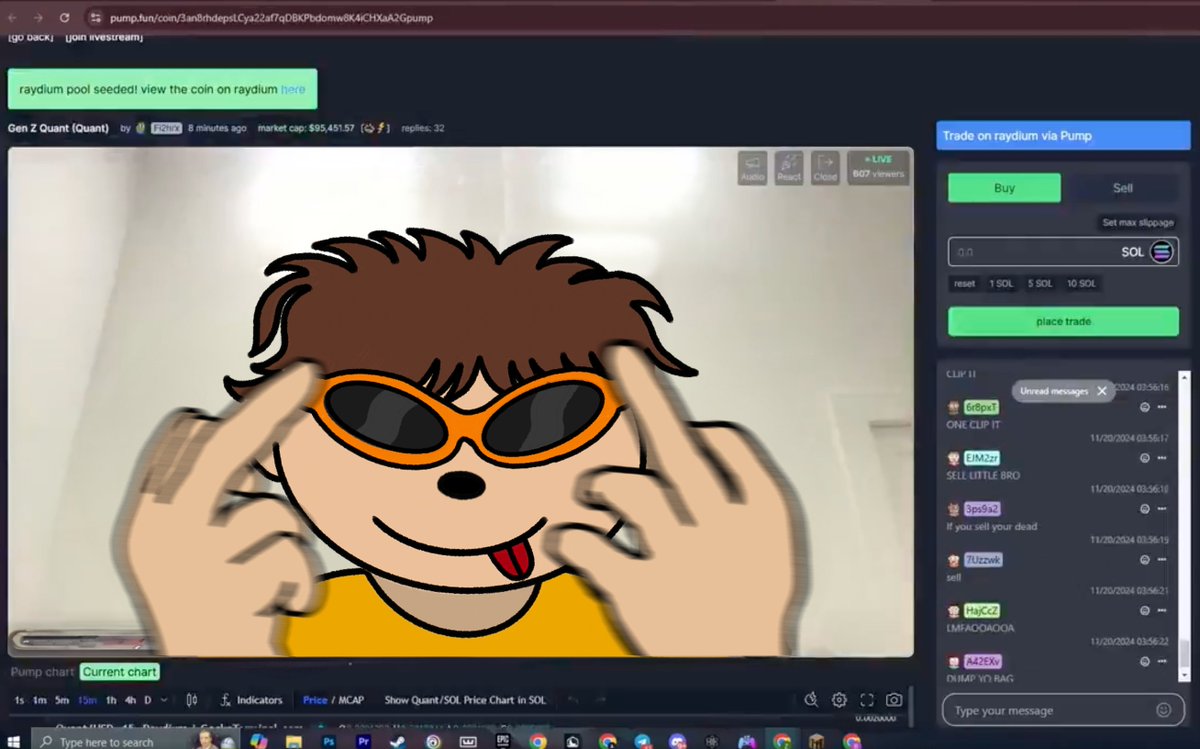React to 7Uzzwk's message with emoji icon

[x=1145, y=560]
